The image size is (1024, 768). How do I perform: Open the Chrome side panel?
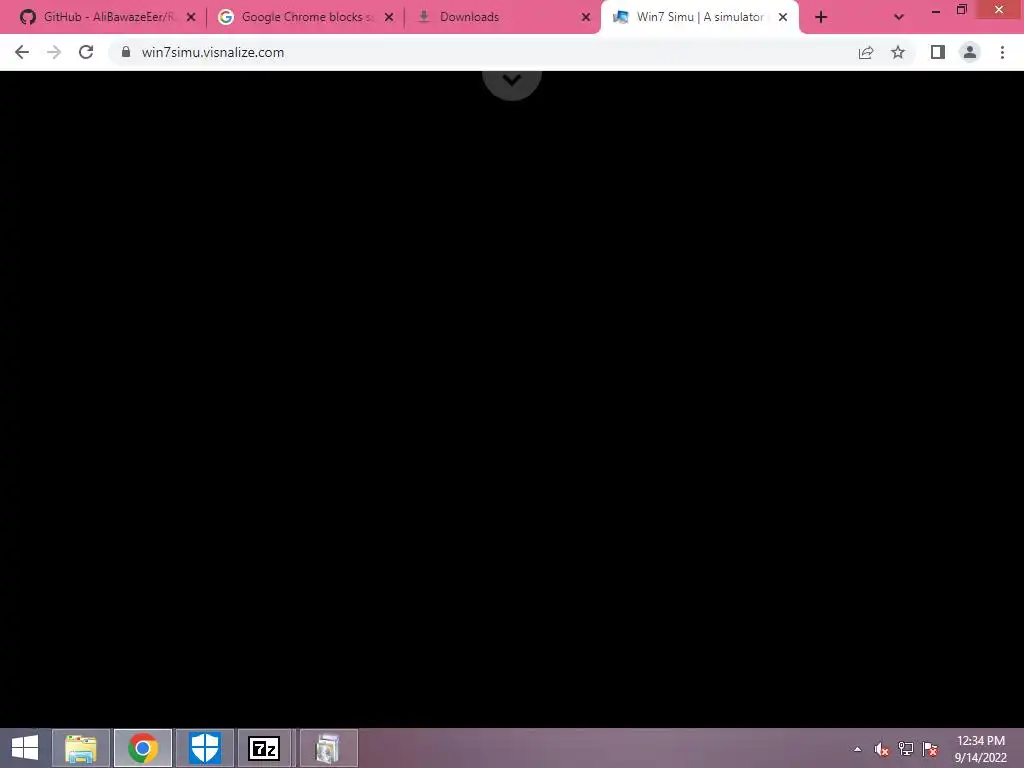pos(938,52)
